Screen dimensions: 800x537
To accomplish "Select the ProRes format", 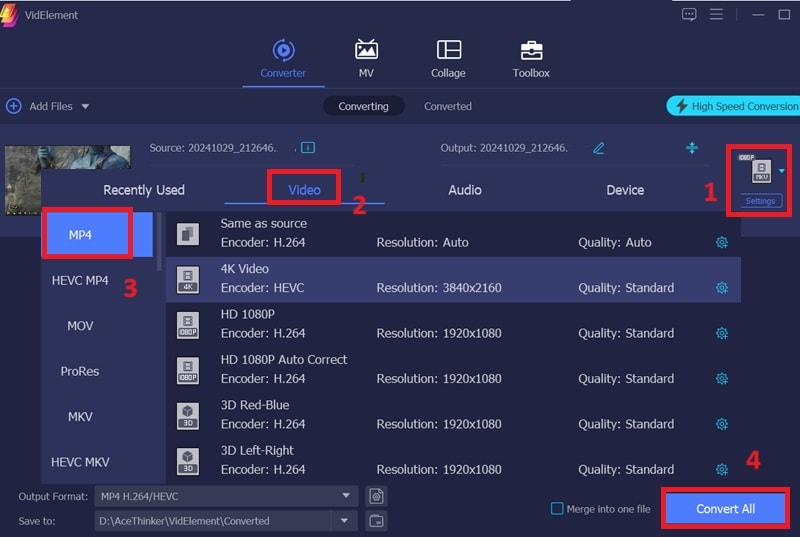I will pyautogui.click(x=80, y=371).
